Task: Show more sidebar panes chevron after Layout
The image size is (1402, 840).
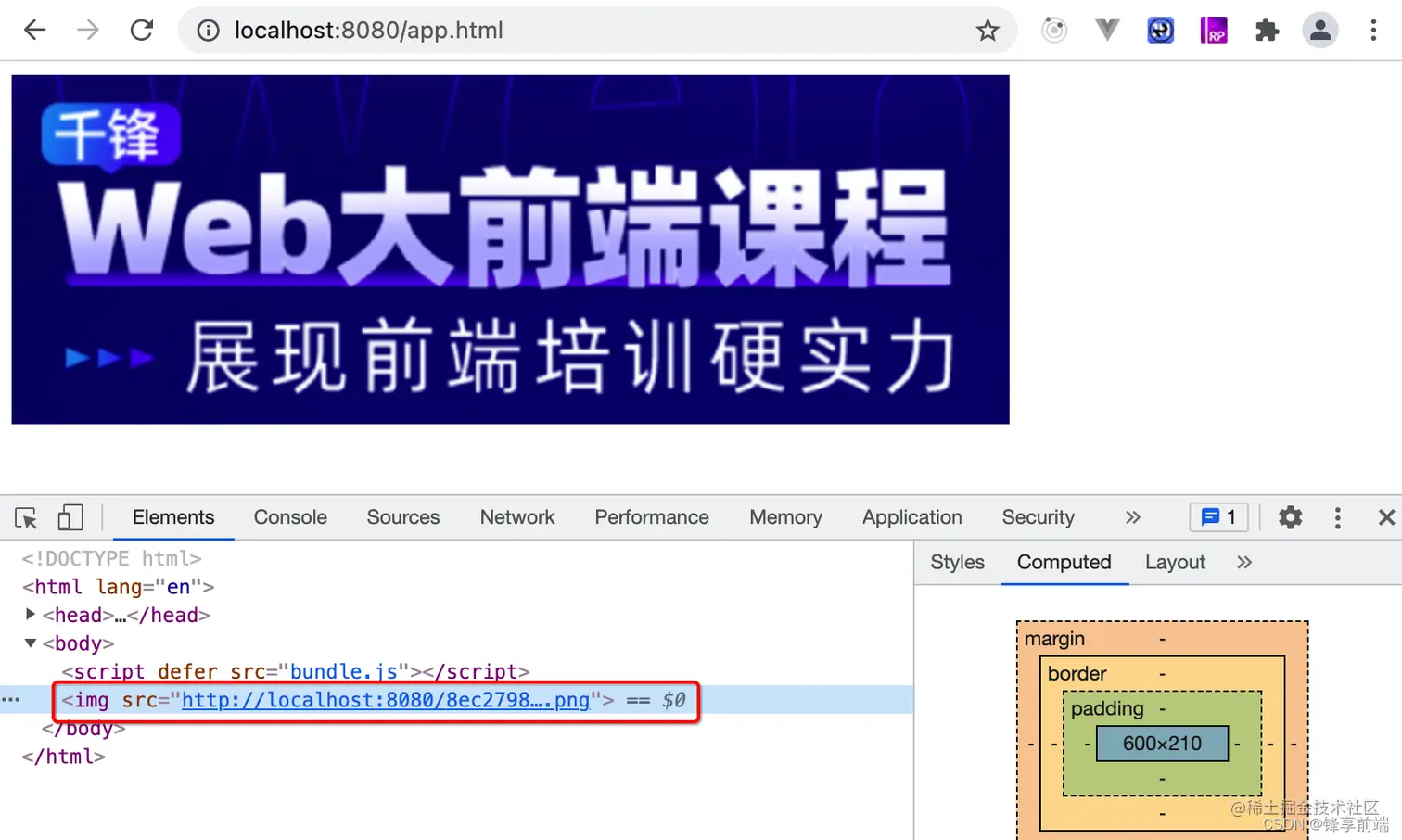Action: click(1243, 562)
